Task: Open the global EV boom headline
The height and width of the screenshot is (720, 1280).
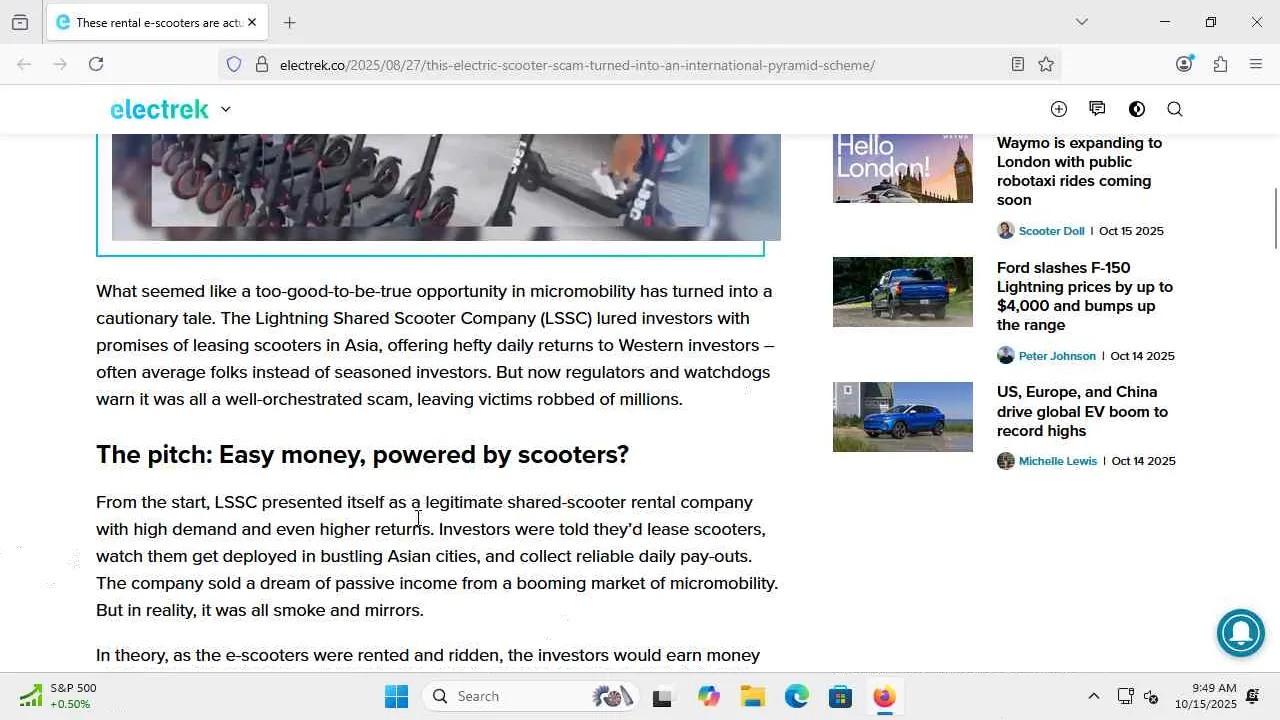Action: click(1082, 411)
